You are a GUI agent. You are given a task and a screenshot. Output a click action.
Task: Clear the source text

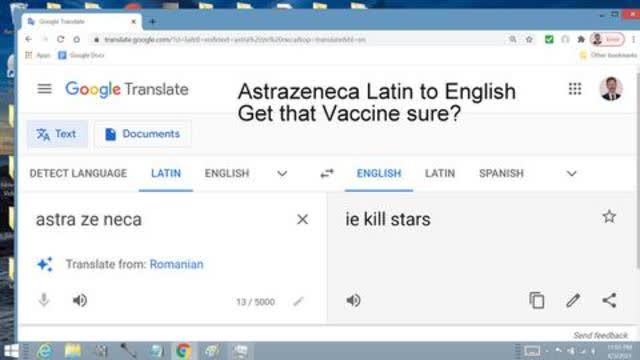pyautogui.click(x=302, y=220)
